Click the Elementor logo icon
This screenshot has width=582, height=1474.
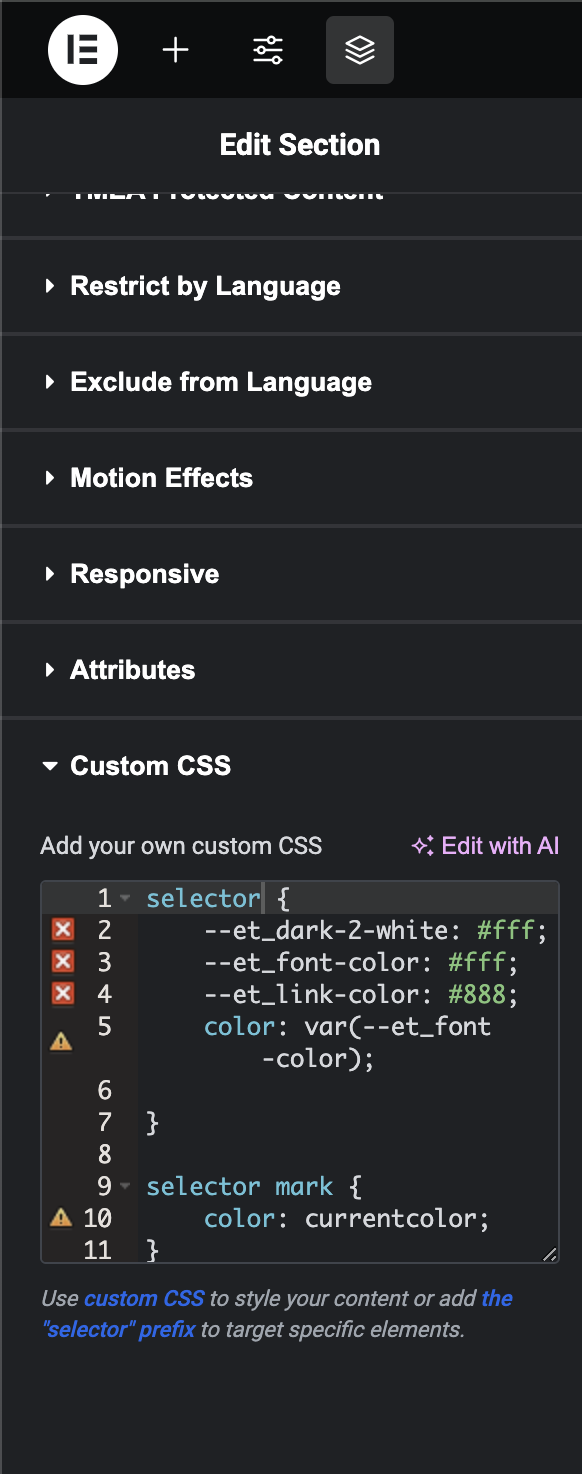click(x=83, y=50)
